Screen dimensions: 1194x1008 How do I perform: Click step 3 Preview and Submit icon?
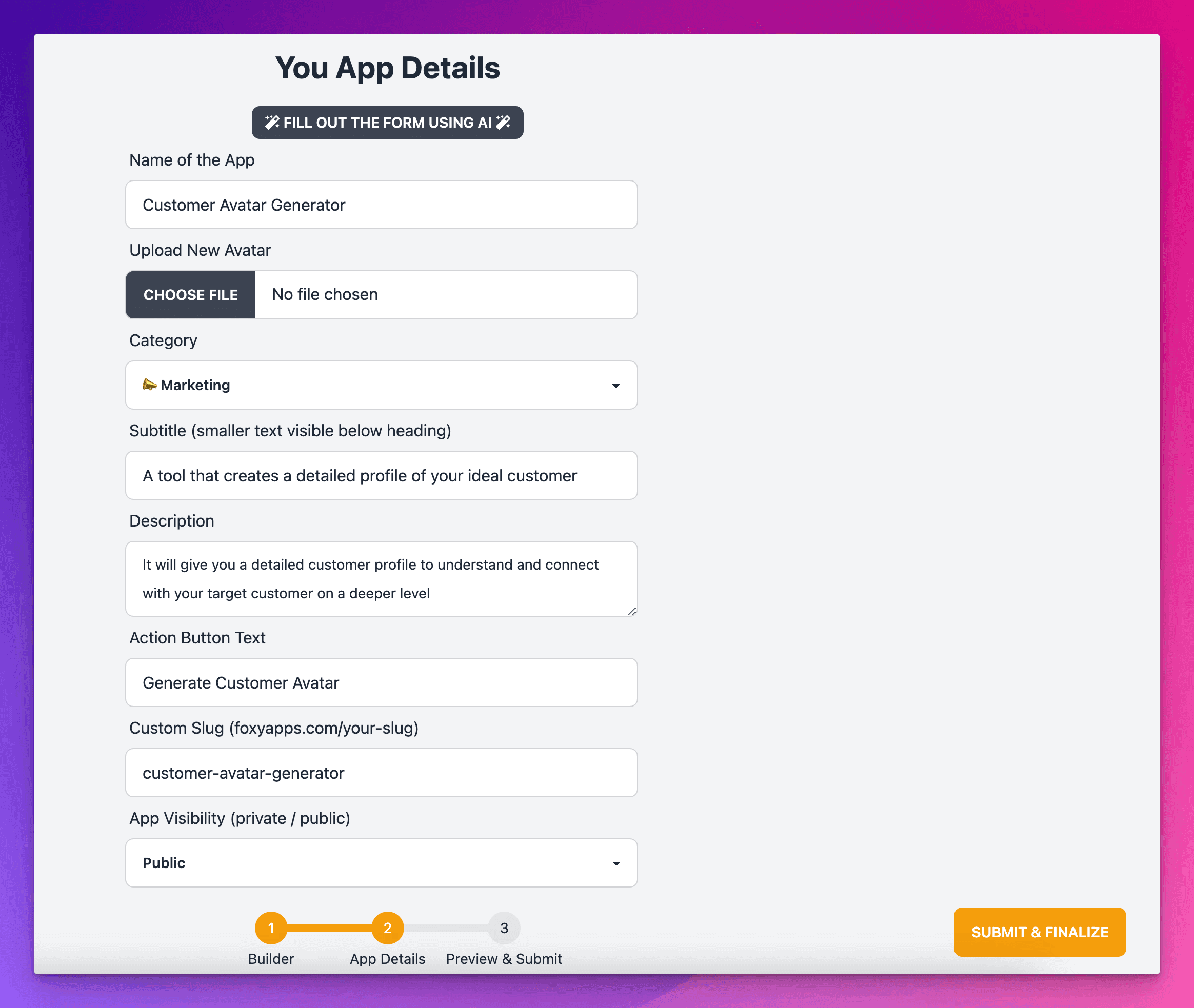tap(504, 928)
